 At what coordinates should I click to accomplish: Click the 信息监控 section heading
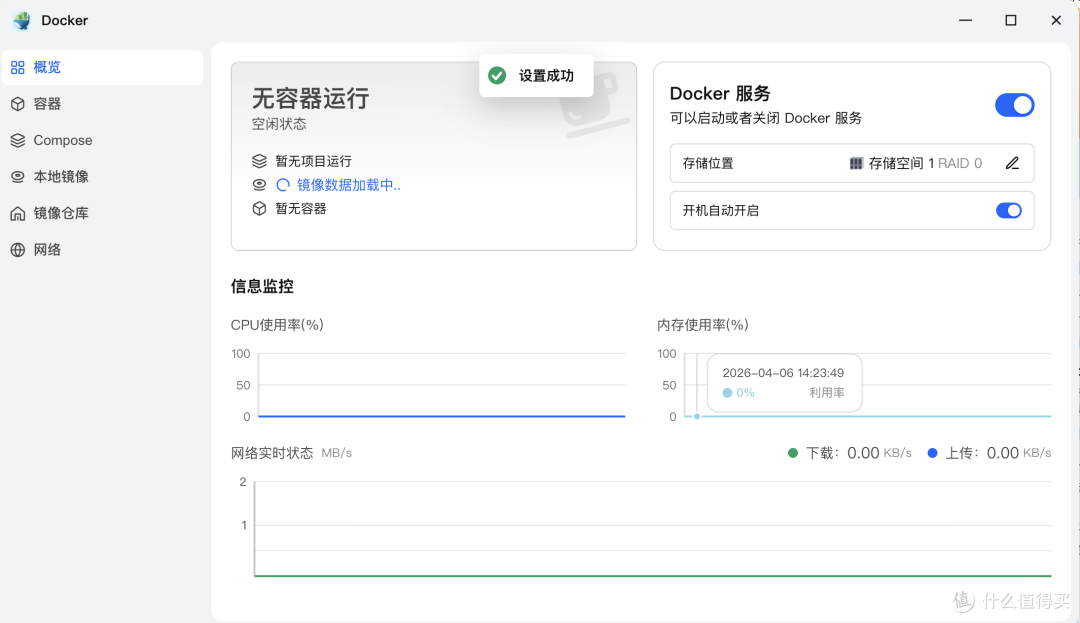(x=262, y=286)
